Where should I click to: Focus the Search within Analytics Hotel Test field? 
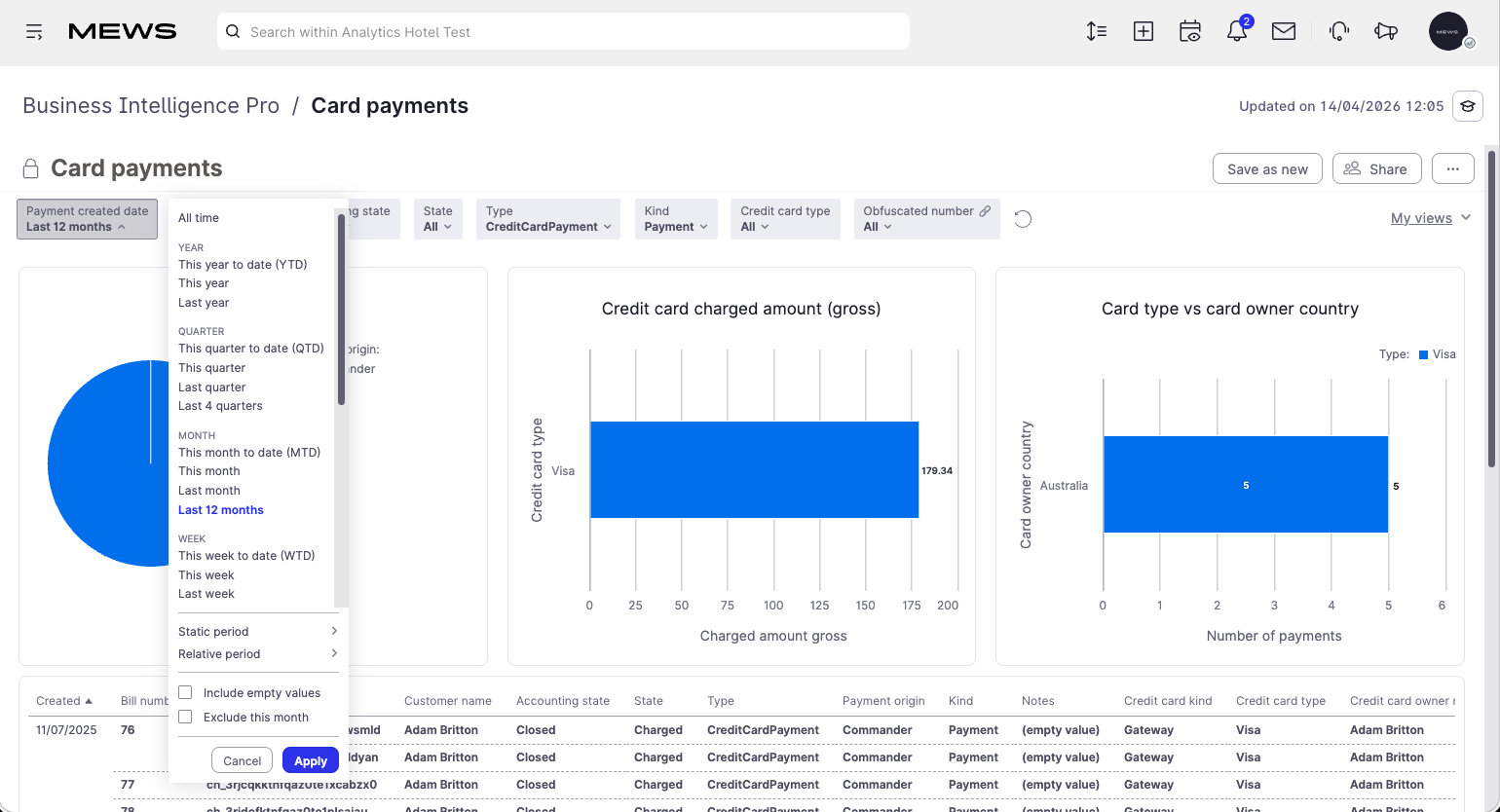pos(563,31)
